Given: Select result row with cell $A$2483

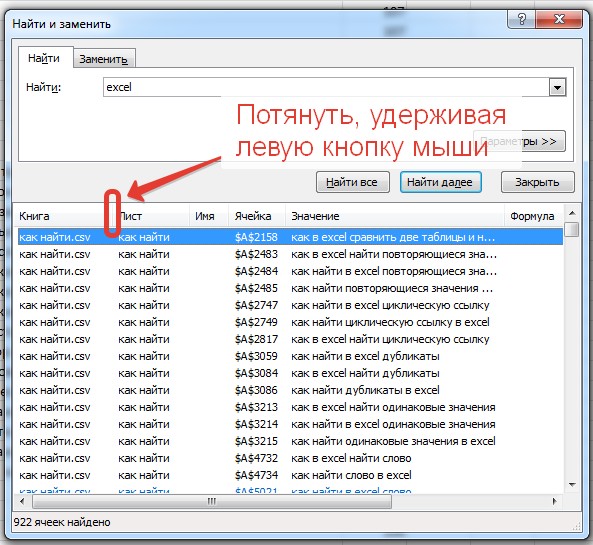Looking at the screenshot, I should point(290,254).
